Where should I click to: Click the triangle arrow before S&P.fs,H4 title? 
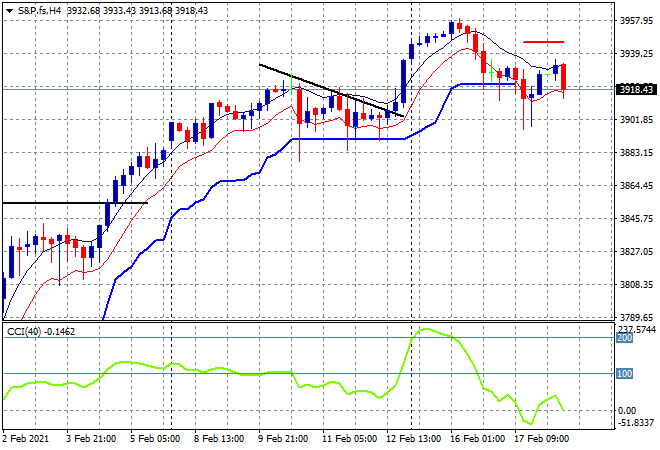9,11
